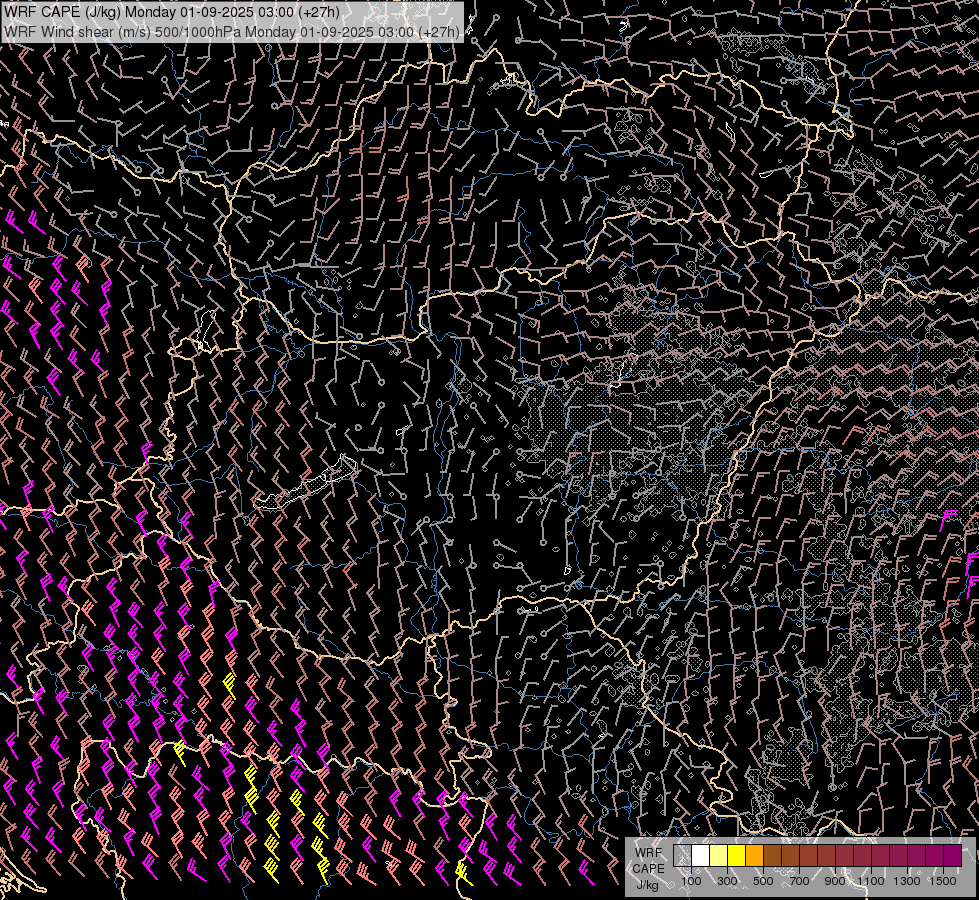The image size is (979, 900).
Task: Click the legend label 1300
Action: [907, 881]
